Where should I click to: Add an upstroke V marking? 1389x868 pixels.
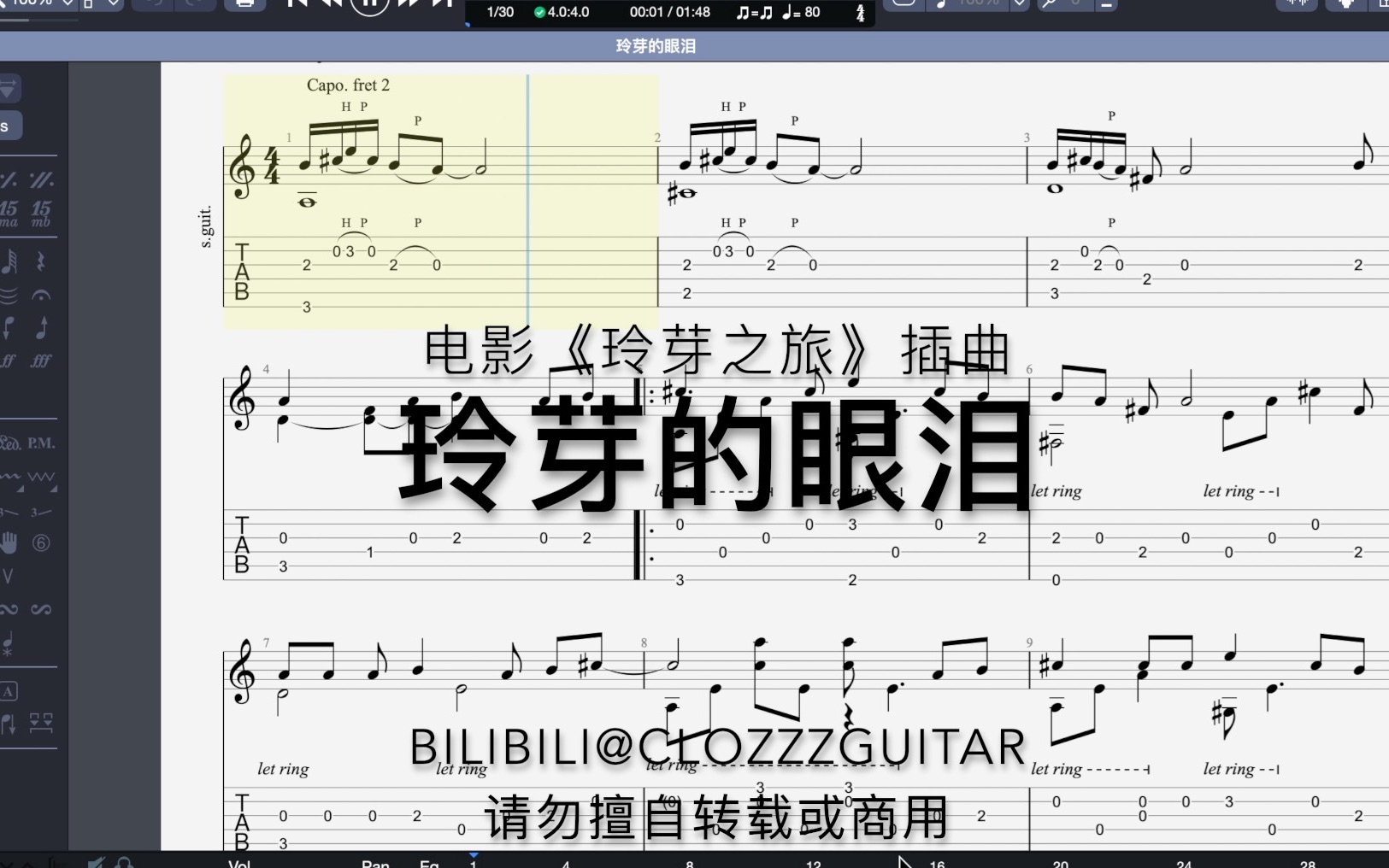click(8, 577)
